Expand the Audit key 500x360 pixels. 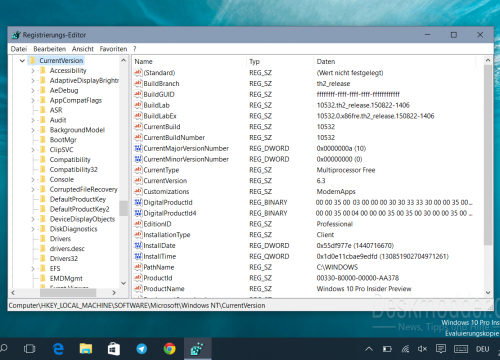click(33, 120)
